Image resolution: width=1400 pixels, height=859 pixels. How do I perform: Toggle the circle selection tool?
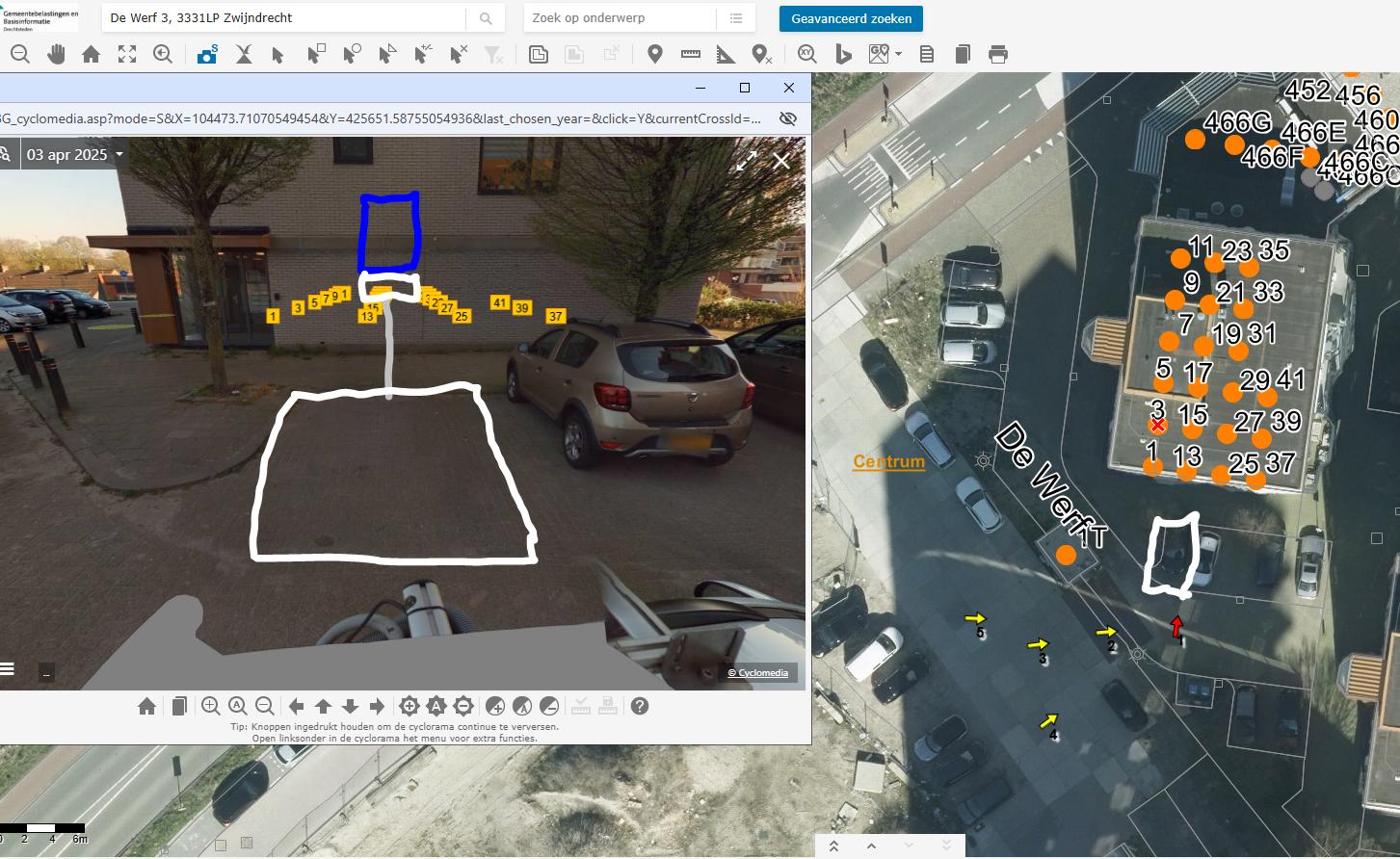pos(352,55)
